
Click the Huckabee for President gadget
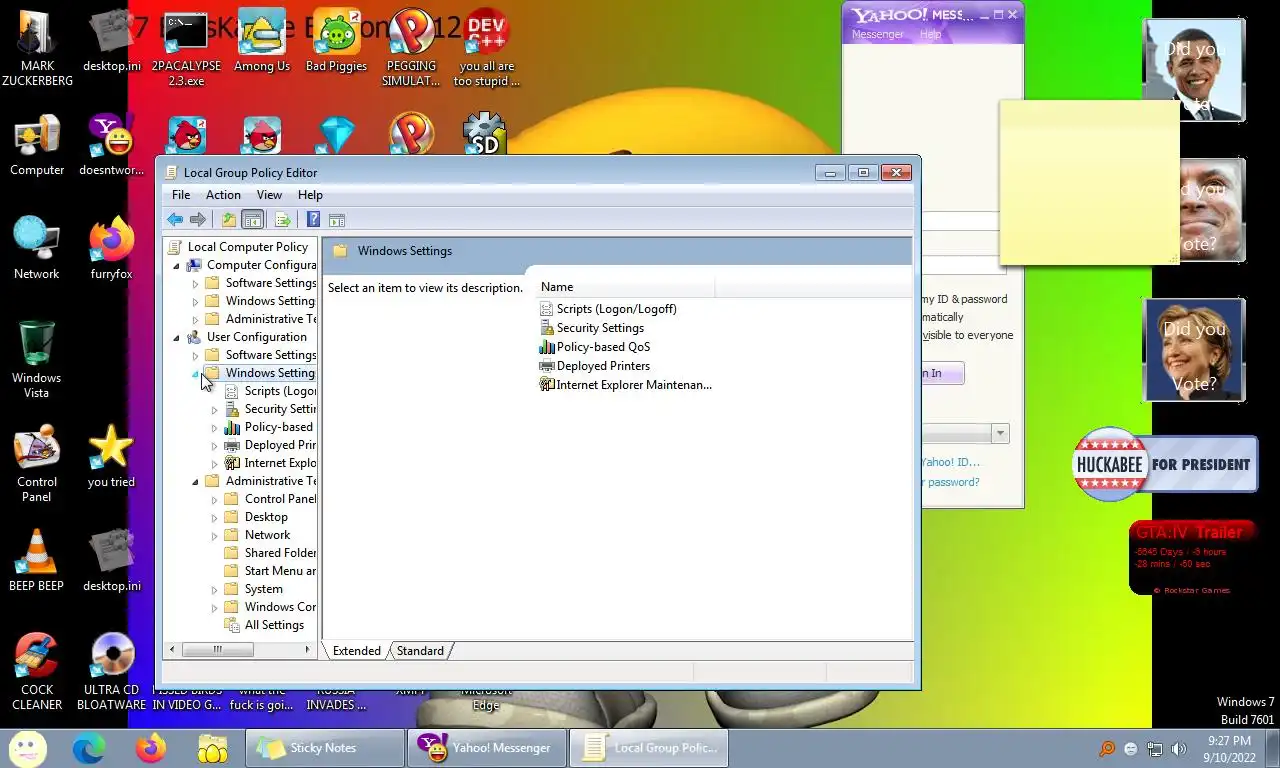point(1164,464)
